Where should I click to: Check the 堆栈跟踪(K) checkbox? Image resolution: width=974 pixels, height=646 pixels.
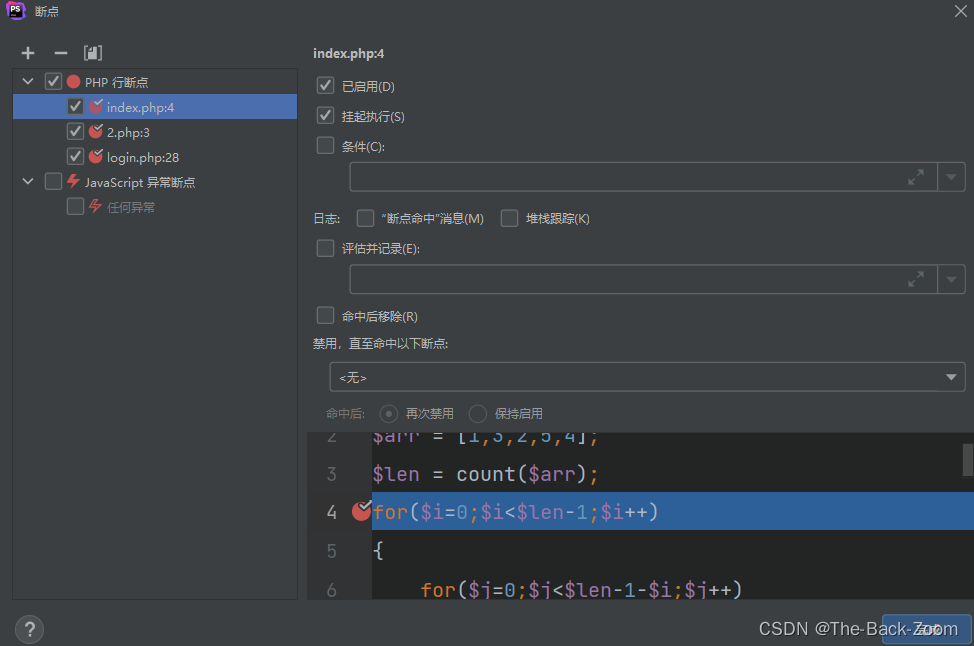click(x=509, y=218)
